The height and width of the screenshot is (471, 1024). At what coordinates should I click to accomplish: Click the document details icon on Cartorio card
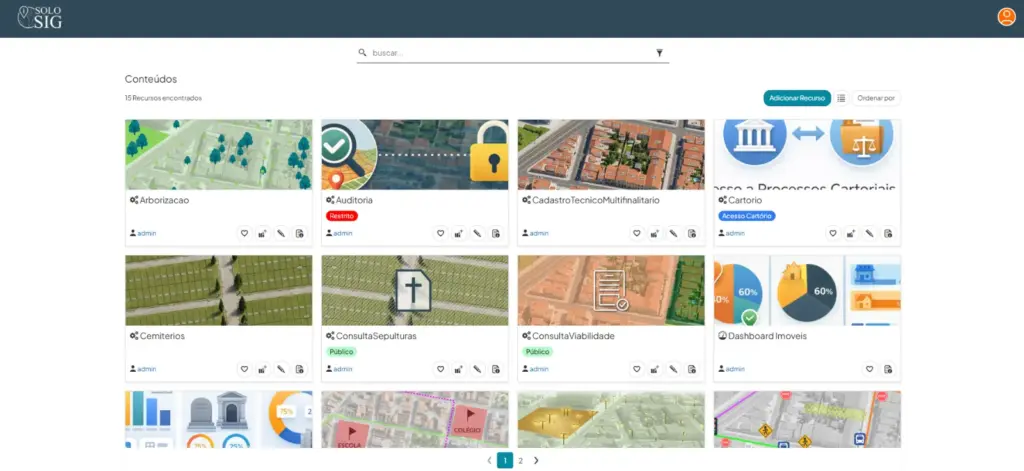point(888,233)
